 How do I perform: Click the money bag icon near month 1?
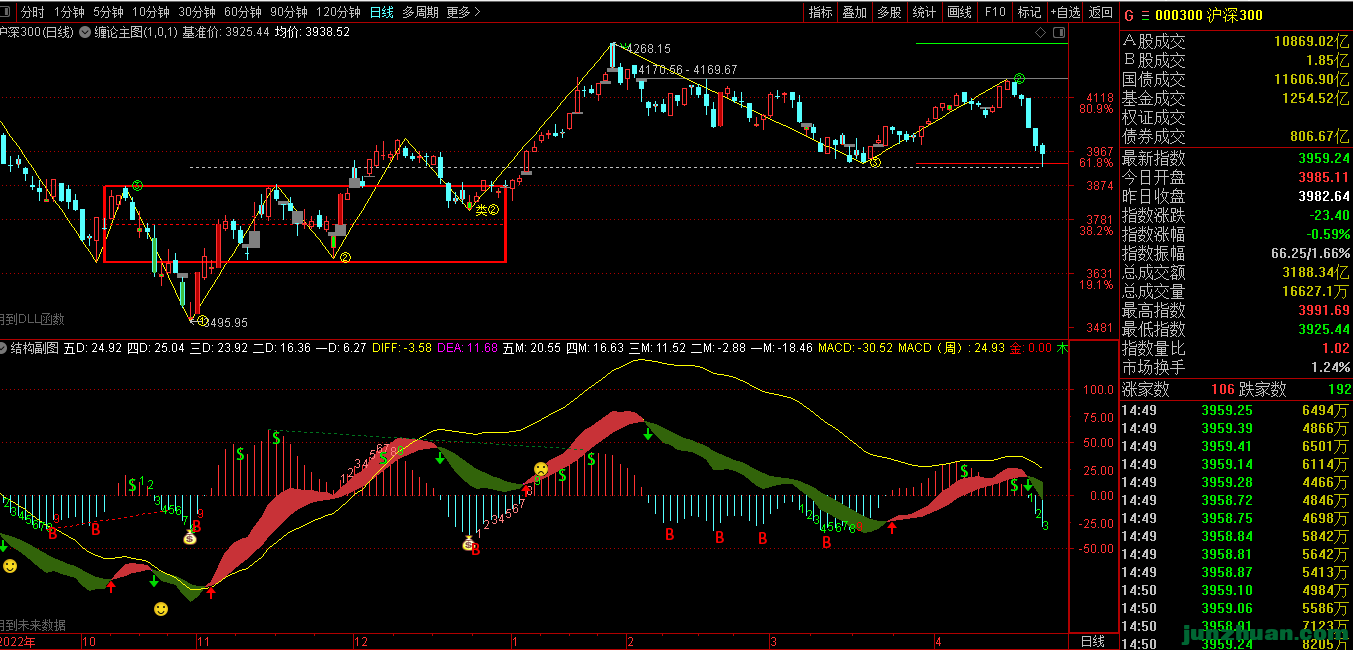coord(468,544)
